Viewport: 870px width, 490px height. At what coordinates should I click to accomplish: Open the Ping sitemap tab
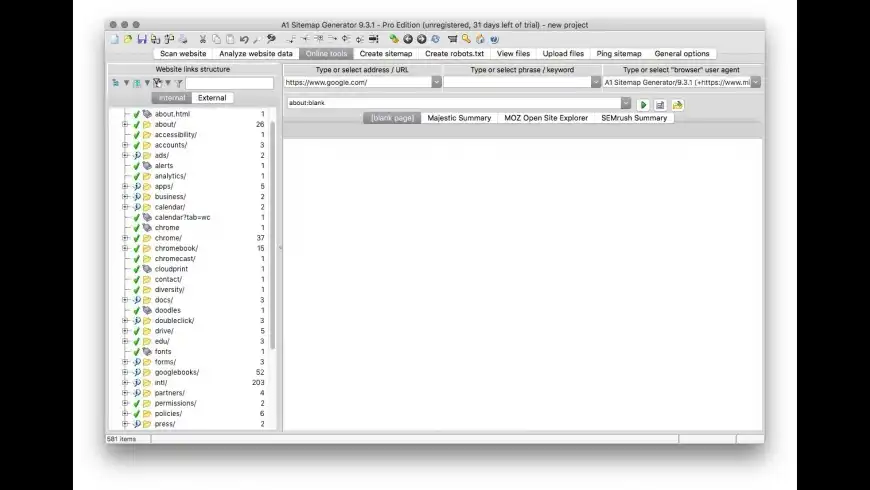point(619,54)
